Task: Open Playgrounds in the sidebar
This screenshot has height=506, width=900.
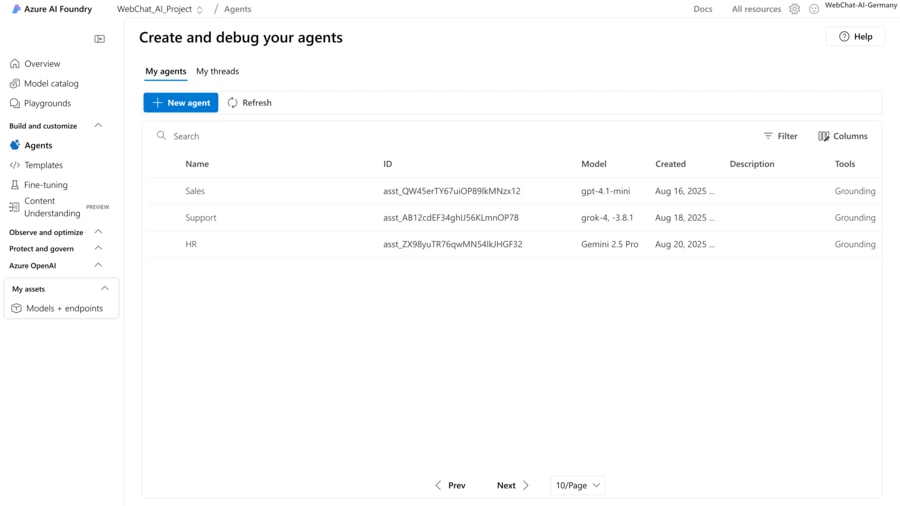Action: [x=47, y=103]
